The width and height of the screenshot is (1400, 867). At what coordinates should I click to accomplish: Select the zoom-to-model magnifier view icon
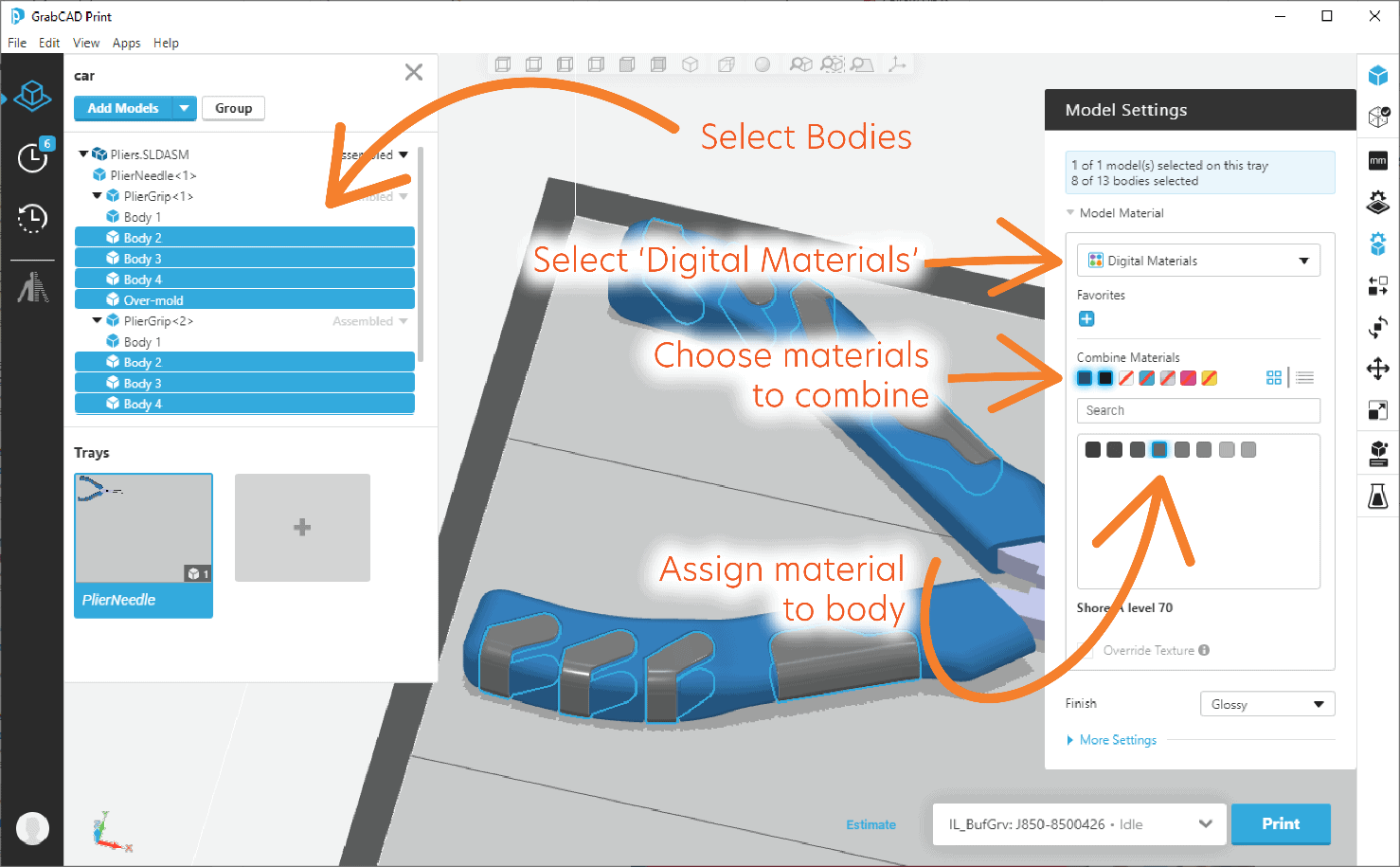pos(801,64)
